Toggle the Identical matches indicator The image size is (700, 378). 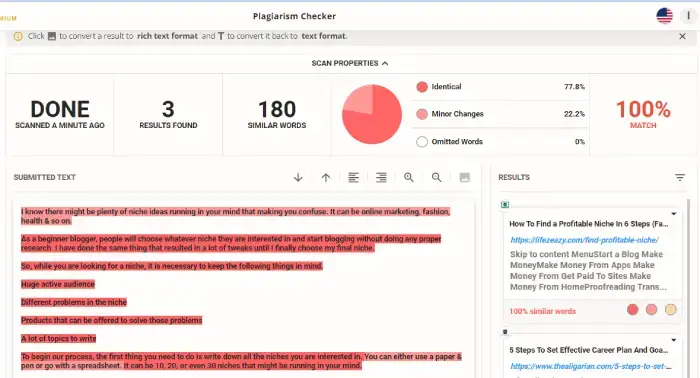tap(422, 87)
